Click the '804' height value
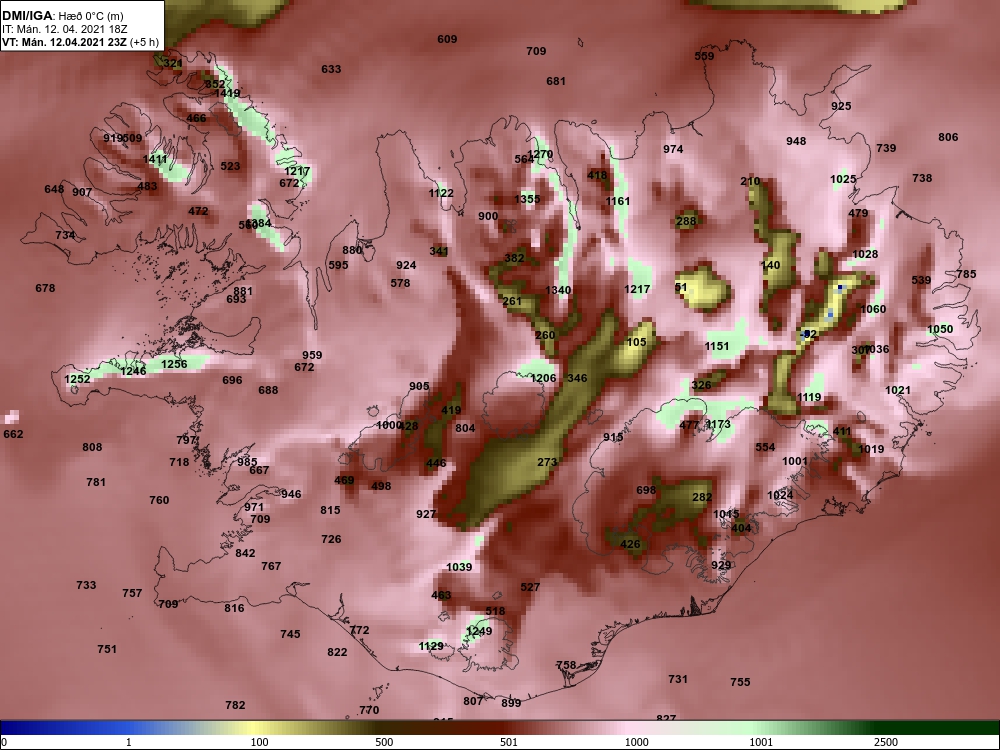The height and width of the screenshot is (750, 1000). point(465,429)
